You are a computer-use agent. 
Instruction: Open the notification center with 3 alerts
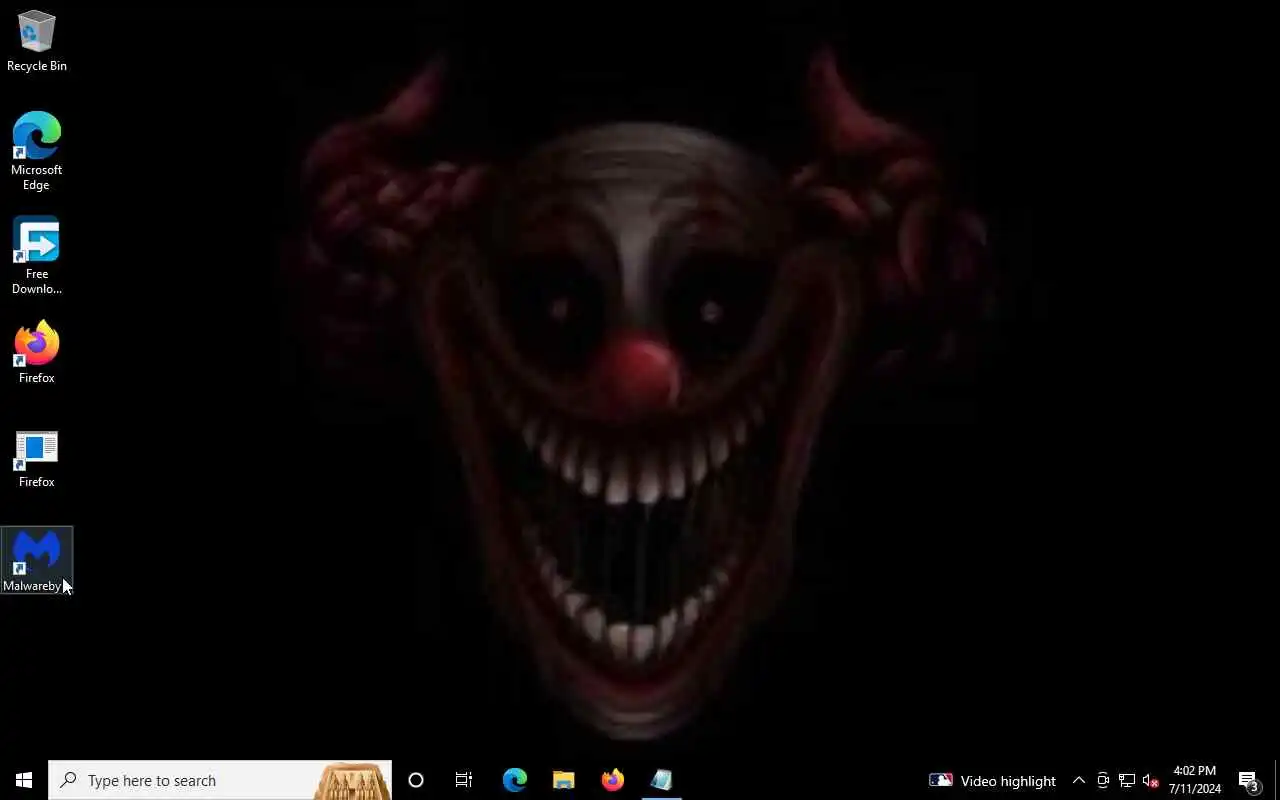coord(1249,780)
